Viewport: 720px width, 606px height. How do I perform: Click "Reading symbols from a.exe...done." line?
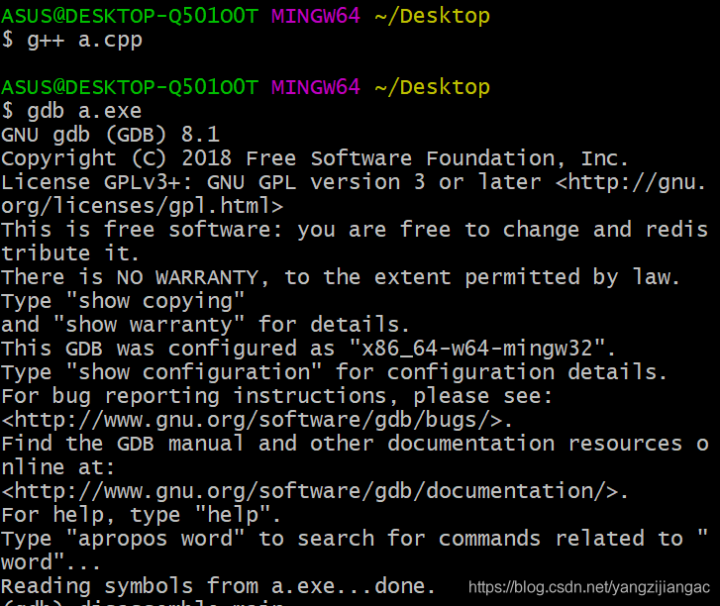219,586
